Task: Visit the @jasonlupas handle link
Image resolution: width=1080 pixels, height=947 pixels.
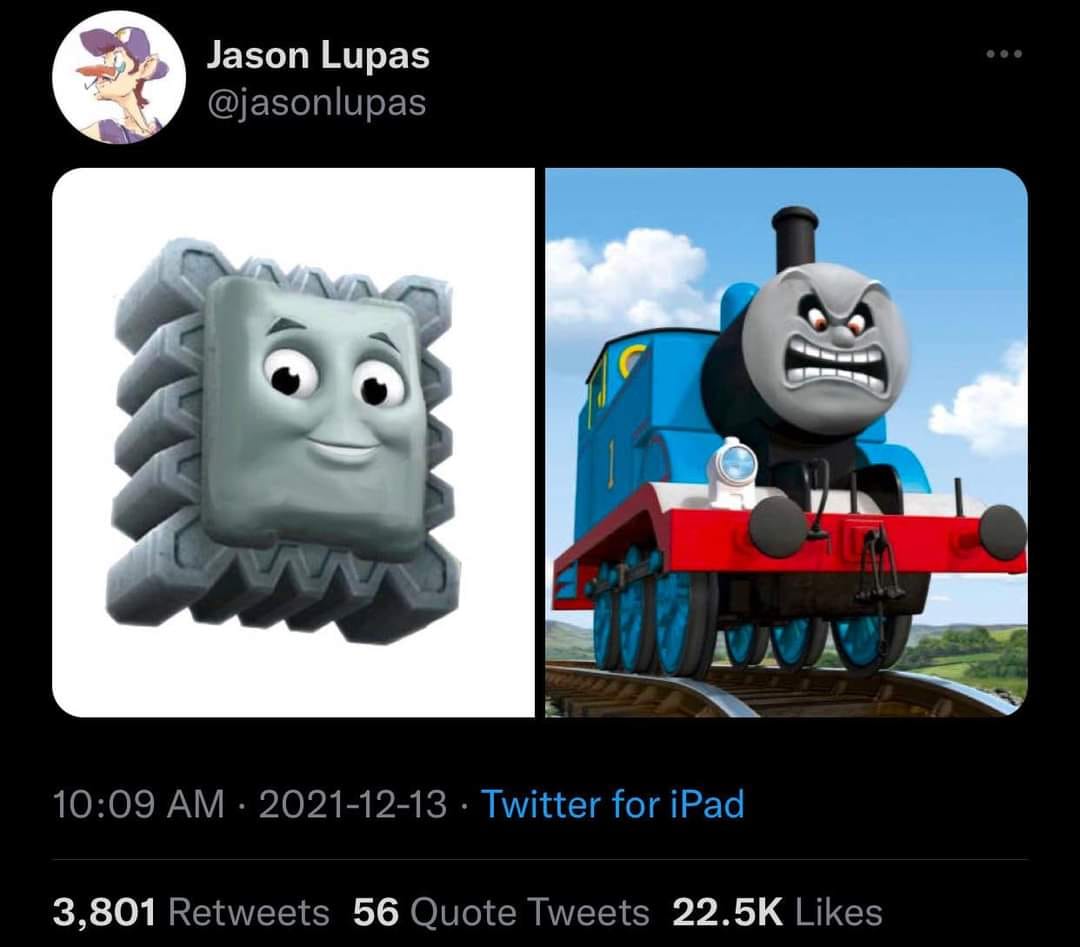Action: click(317, 103)
